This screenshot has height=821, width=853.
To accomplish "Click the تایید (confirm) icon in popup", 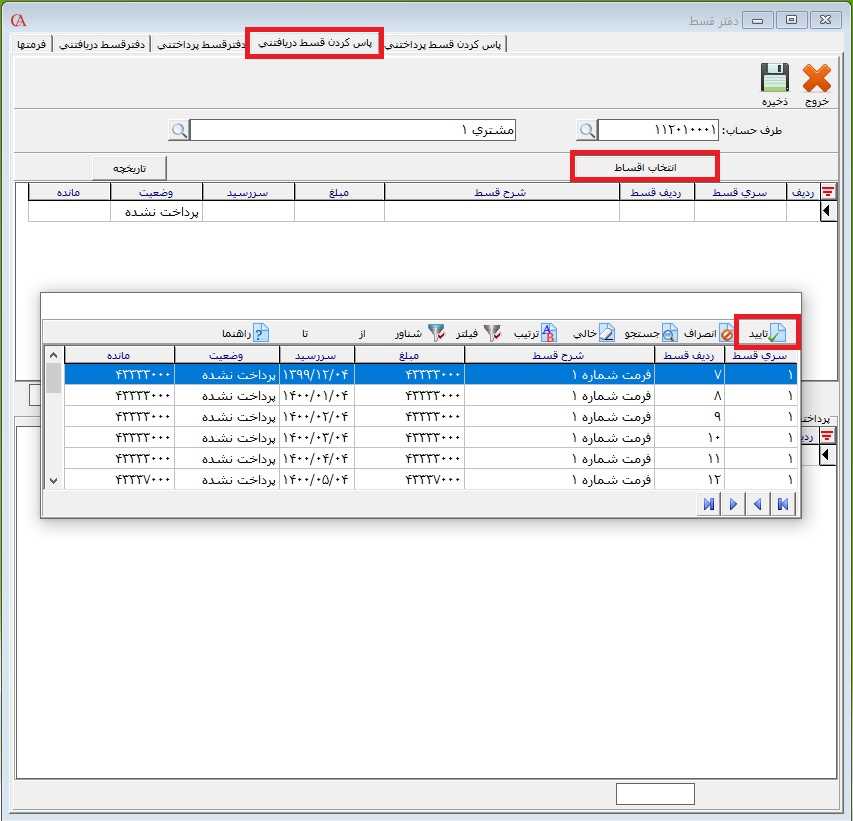I will pyautogui.click(x=778, y=333).
